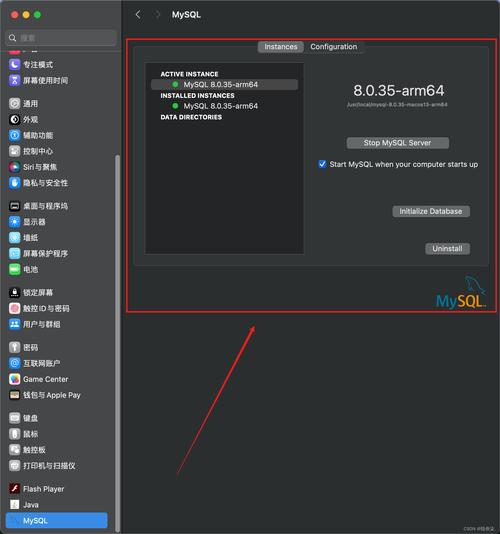Open Trackpad (触控板) icon

[14, 450]
